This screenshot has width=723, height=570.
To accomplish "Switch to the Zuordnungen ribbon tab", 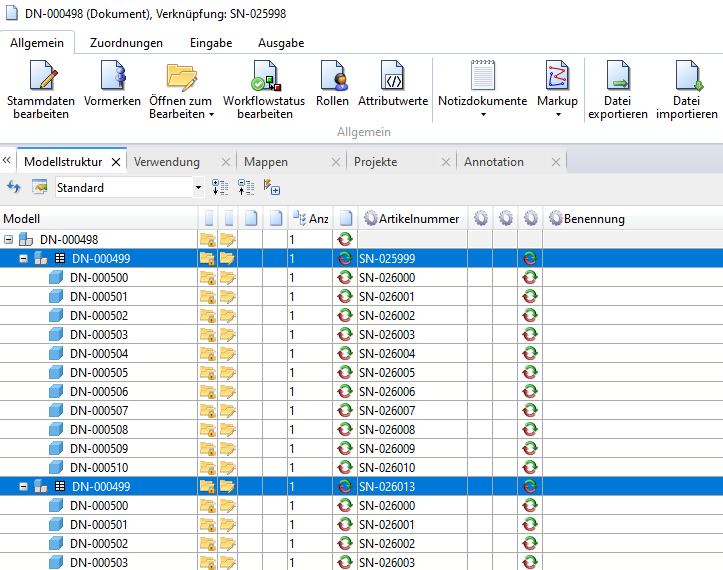I will click(x=126, y=43).
